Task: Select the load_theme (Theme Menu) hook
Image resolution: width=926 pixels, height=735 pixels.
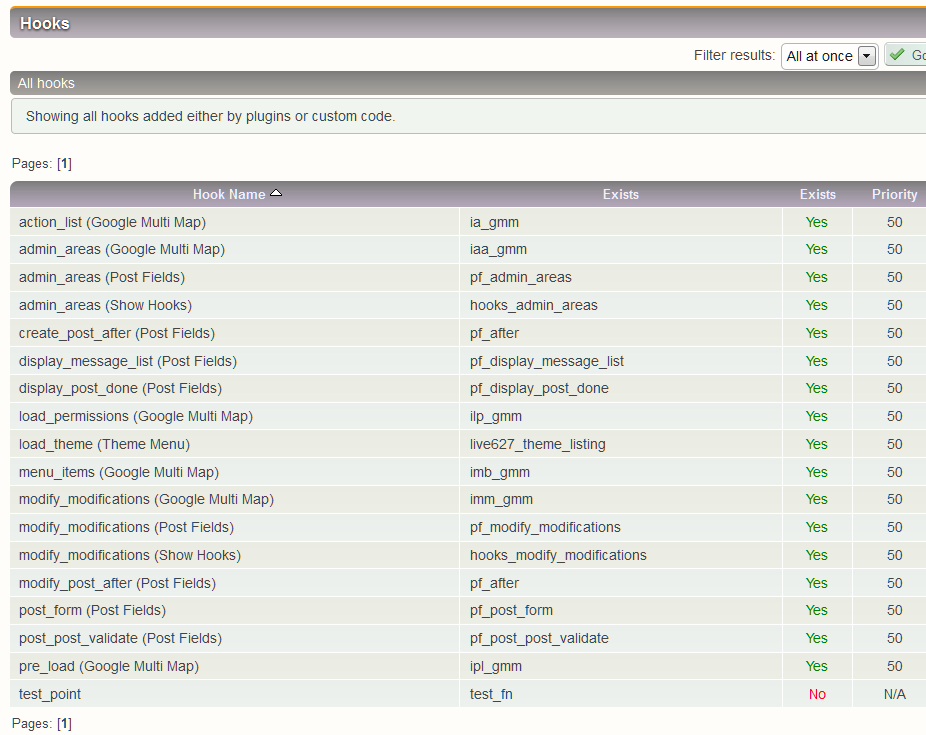Action: (x=104, y=444)
